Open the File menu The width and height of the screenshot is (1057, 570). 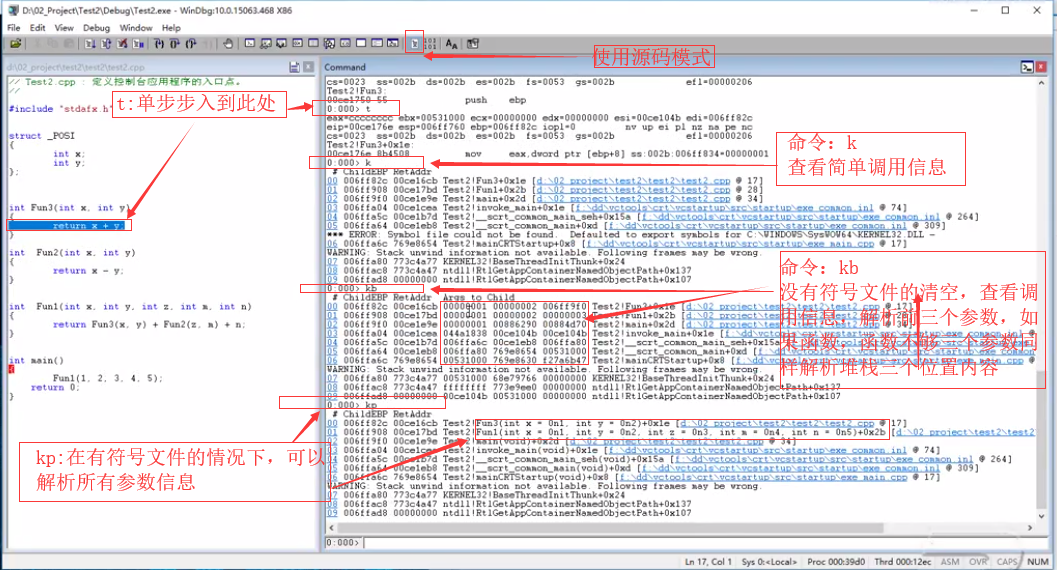click(13, 28)
